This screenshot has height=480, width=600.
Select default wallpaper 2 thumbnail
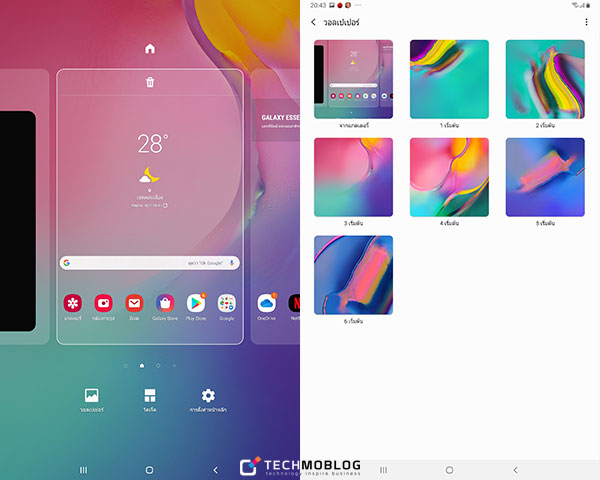[545, 79]
